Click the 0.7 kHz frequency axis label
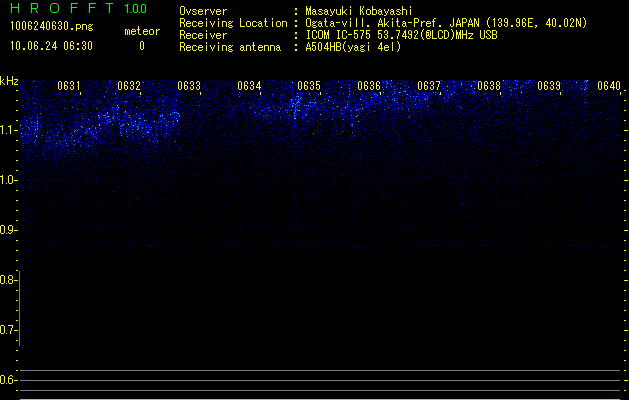Screen dimensions: 629x400 click(7, 330)
